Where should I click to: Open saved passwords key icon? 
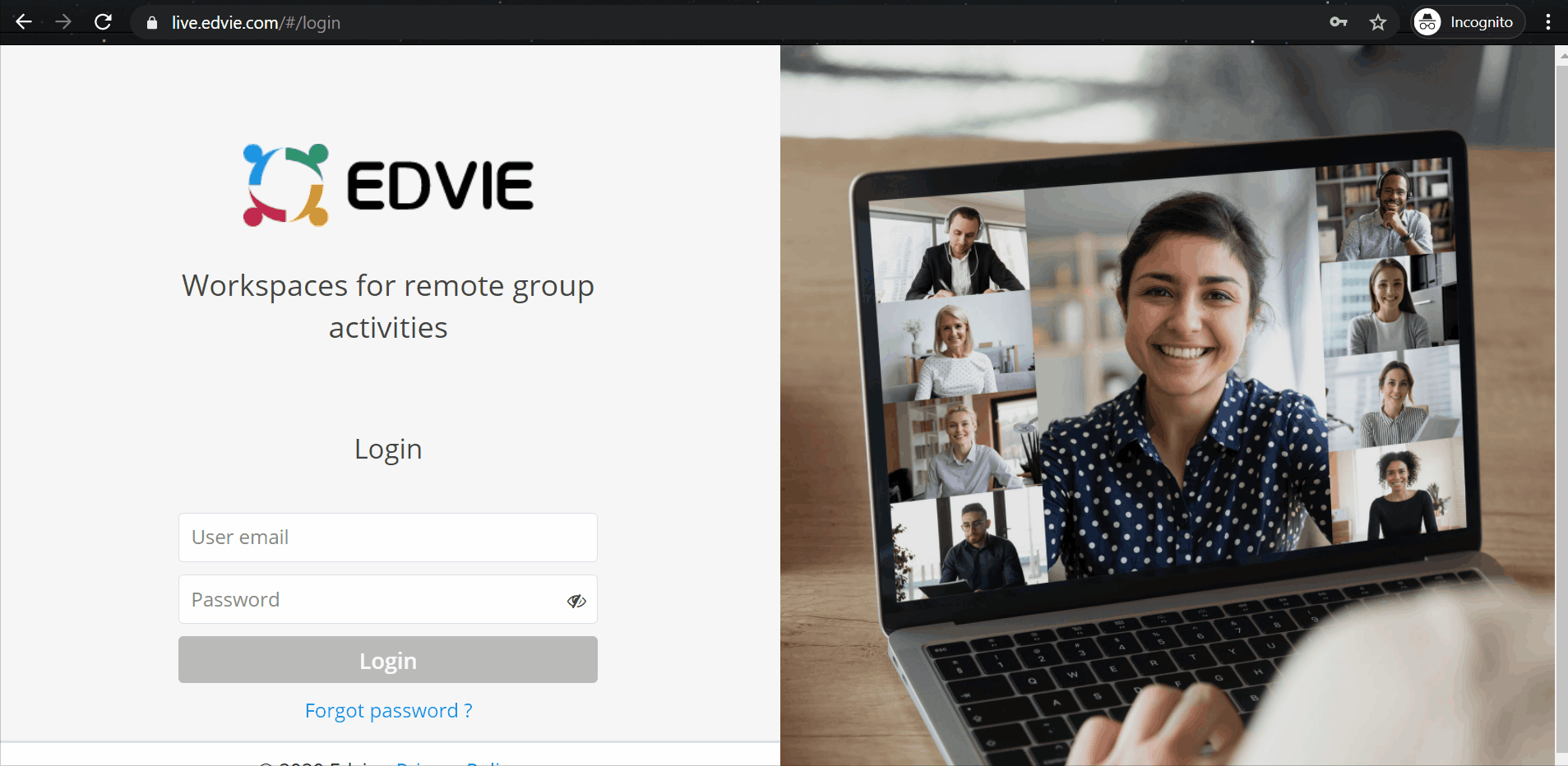click(1338, 22)
